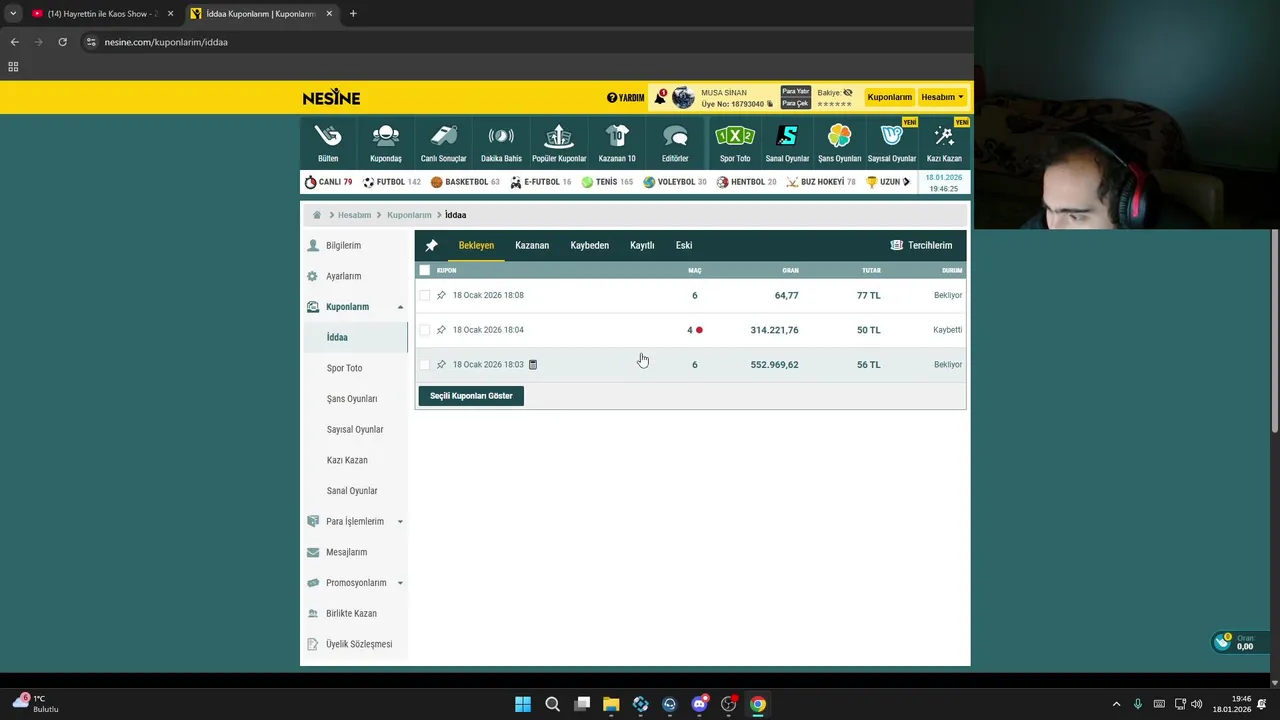Click the taskbar volume icon
The image size is (1280, 720).
click(x=1197, y=704)
